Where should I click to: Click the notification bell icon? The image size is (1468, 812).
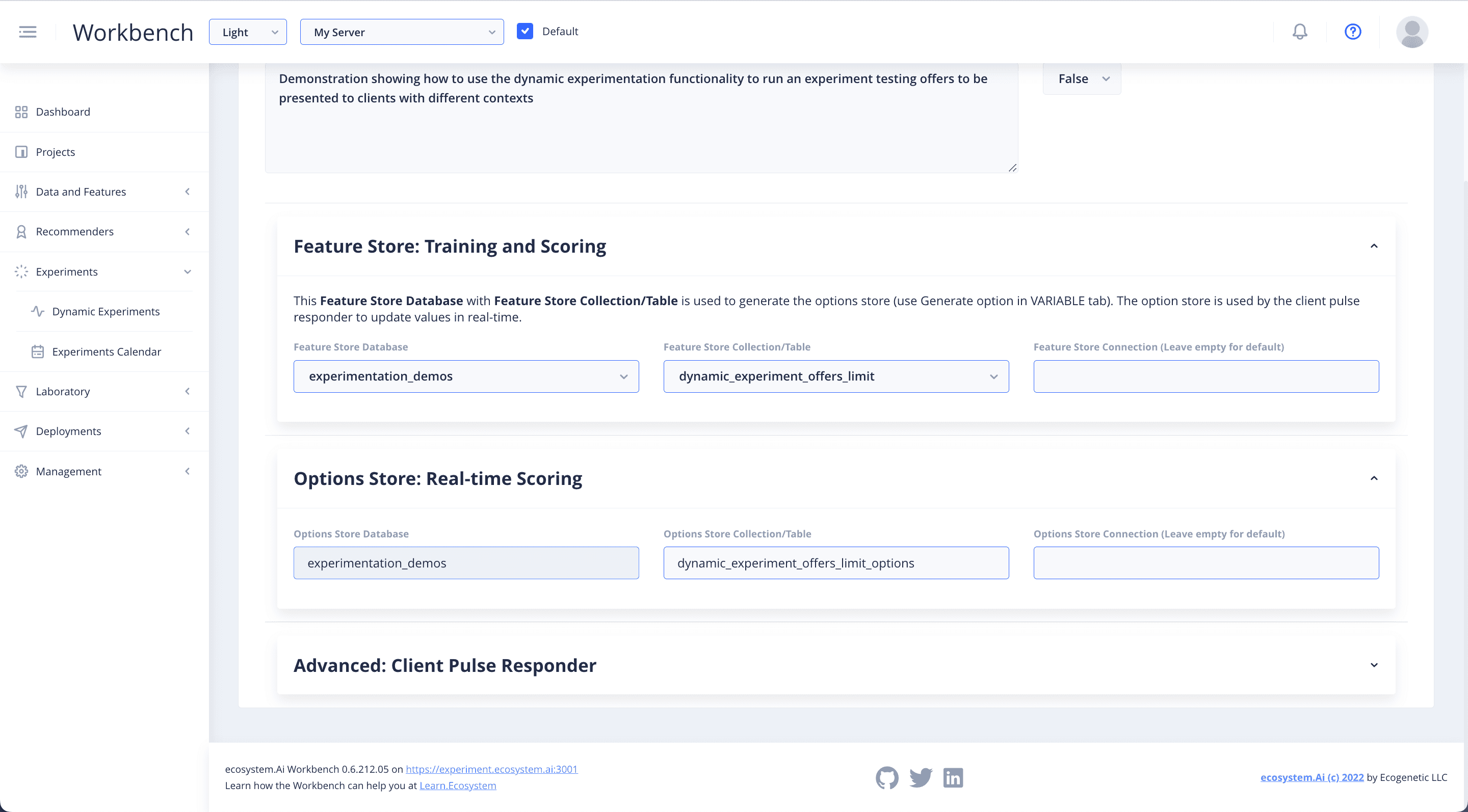click(1299, 31)
